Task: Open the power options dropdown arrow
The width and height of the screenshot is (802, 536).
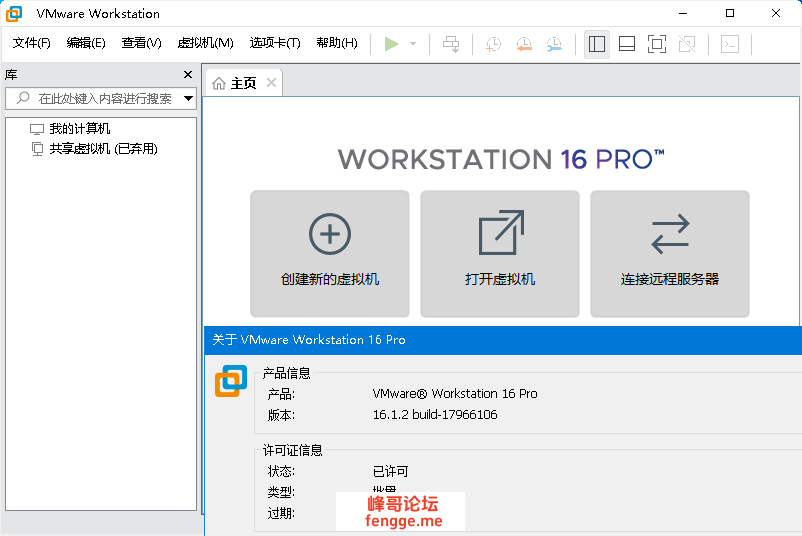Action: point(413,44)
